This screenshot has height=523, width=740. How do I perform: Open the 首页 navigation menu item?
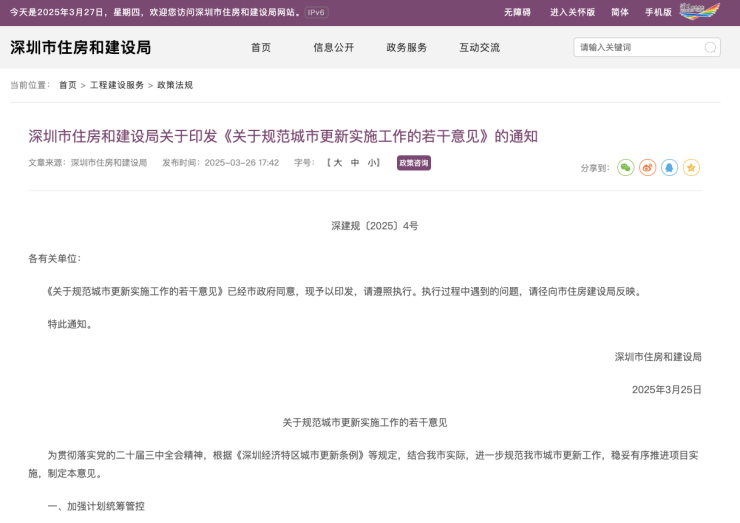[x=261, y=47]
